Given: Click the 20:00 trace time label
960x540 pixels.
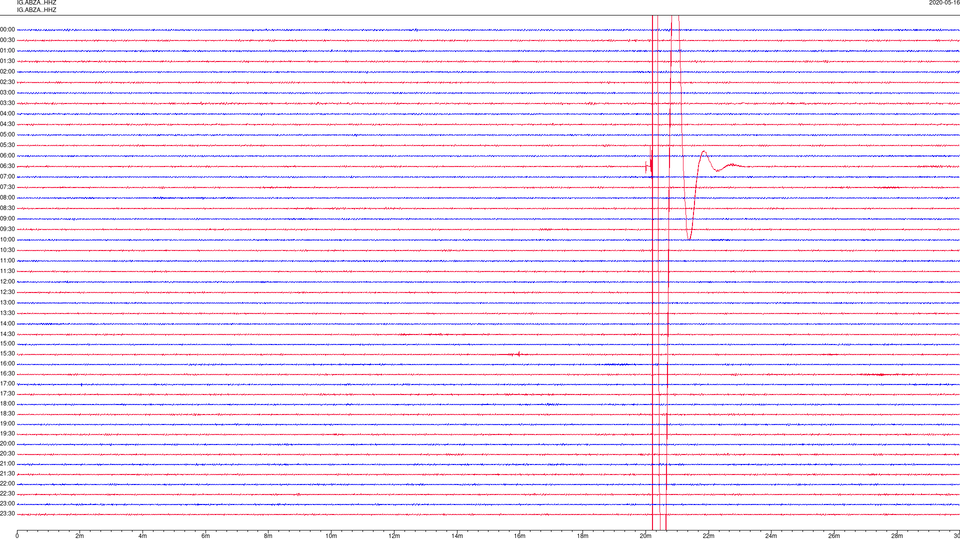Looking at the screenshot, I should coord(7,444).
